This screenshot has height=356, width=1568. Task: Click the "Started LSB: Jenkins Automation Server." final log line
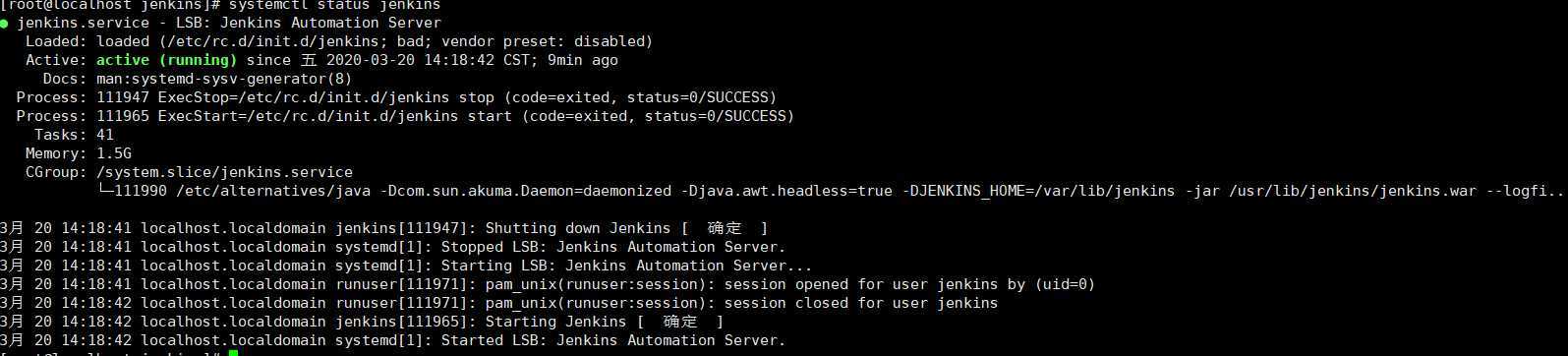pos(613,340)
